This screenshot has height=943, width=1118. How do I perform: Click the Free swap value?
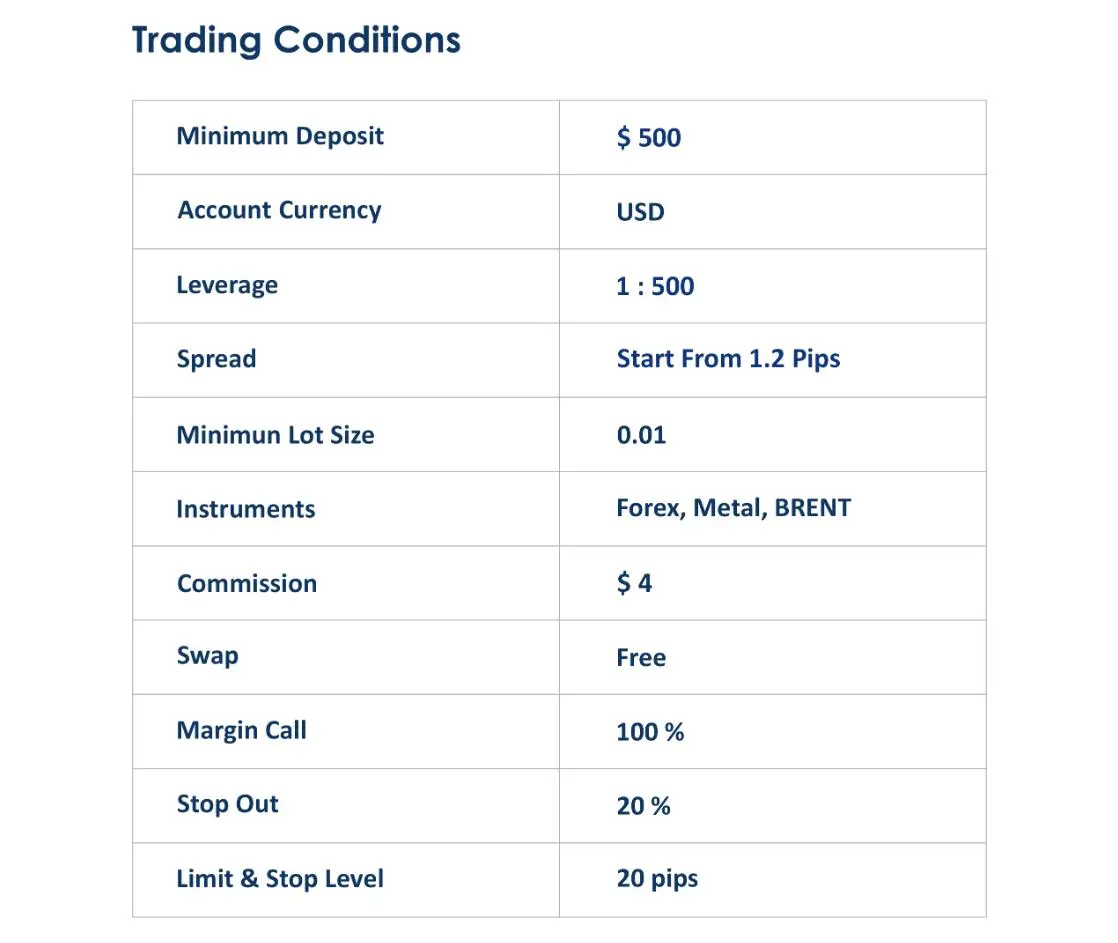[x=641, y=657]
